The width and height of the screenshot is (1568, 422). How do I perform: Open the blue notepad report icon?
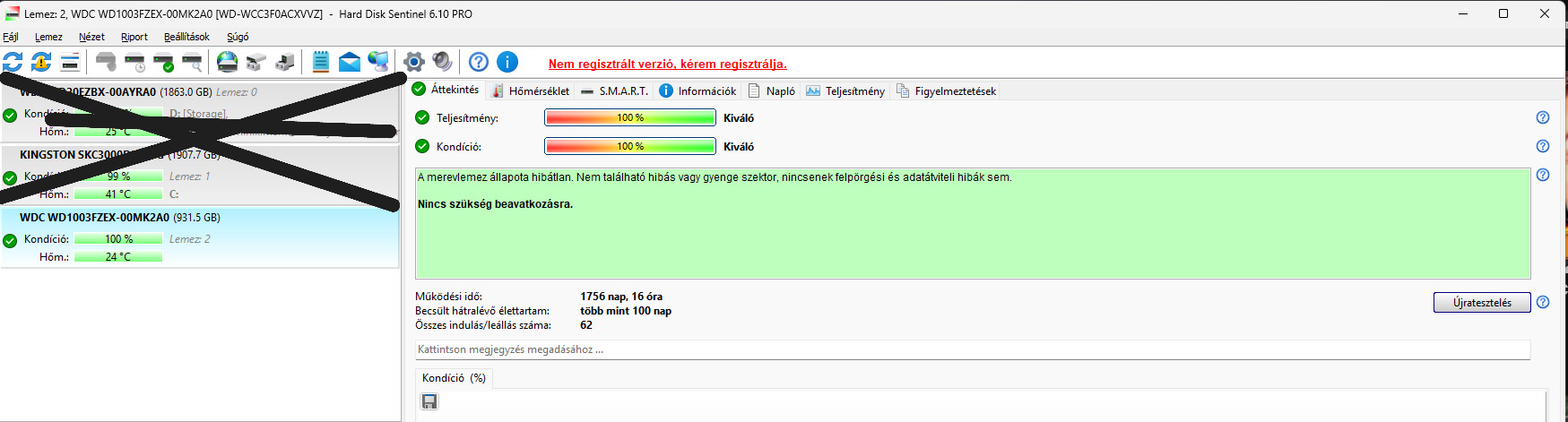pos(321,62)
